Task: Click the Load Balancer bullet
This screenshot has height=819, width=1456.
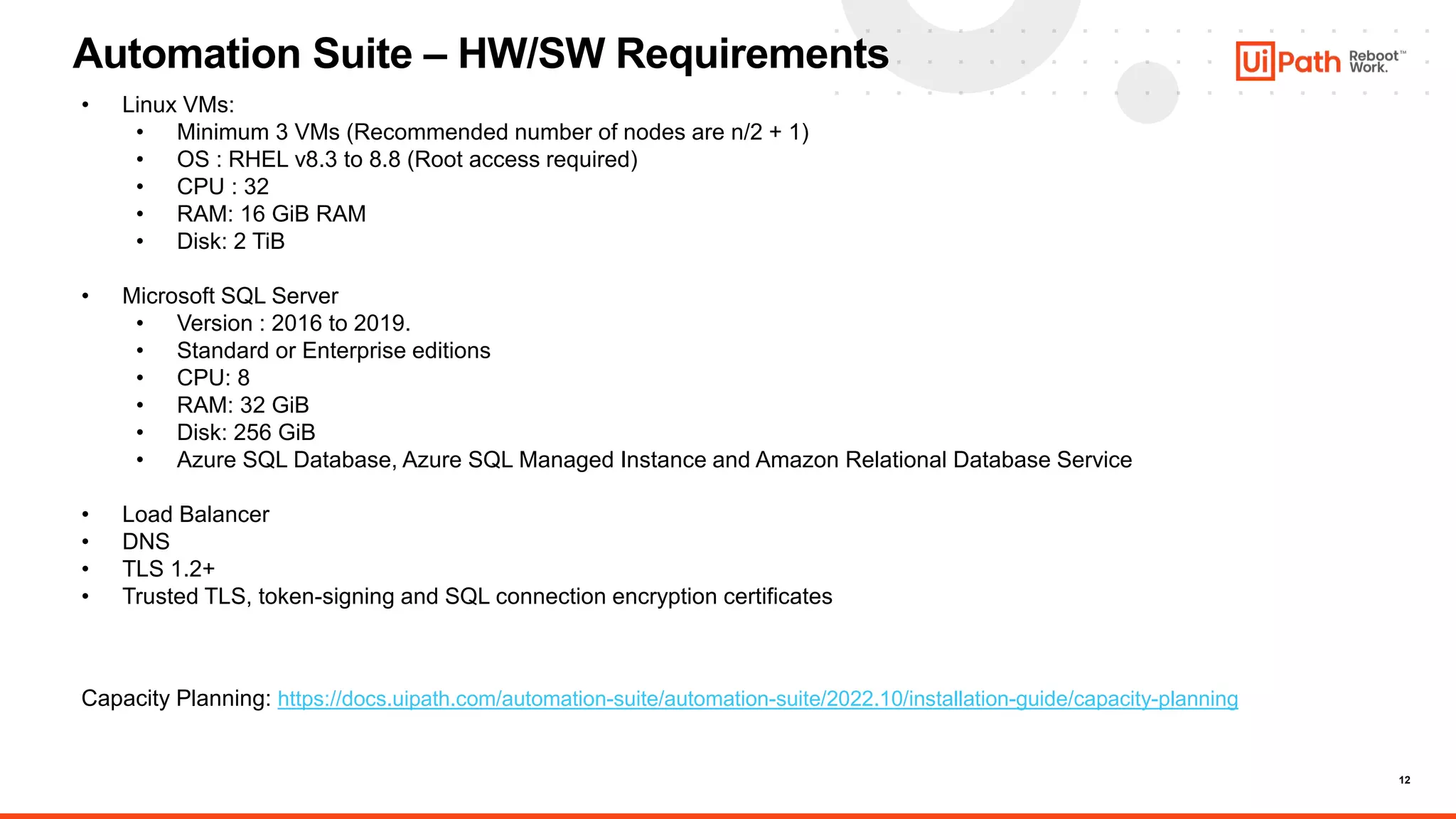Action: tap(196, 514)
